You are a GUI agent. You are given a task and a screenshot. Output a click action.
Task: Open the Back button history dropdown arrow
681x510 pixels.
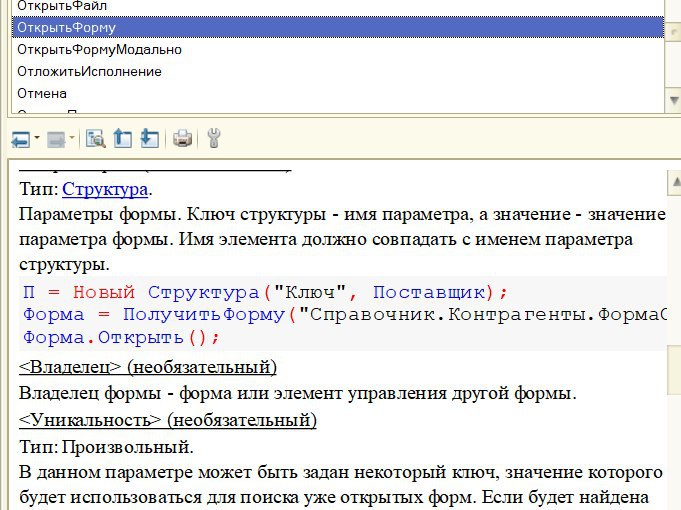(x=37, y=139)
